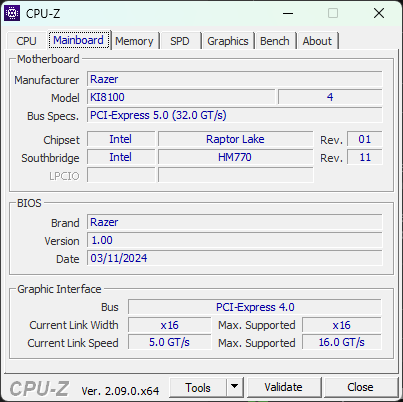This screenshot has height=402, width=403.
Task: Open the Bench tab
Action: [x=275, y=41]
